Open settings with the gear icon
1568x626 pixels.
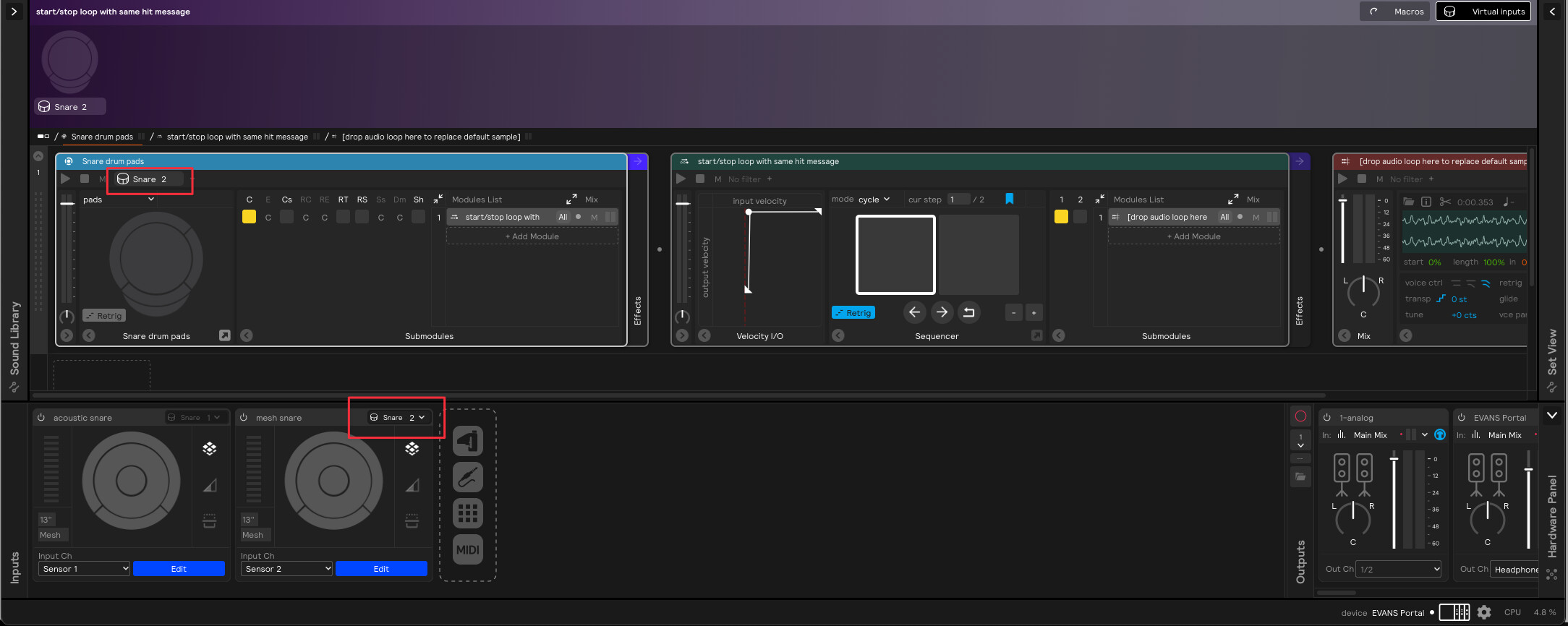click(x=1484, y=612)
